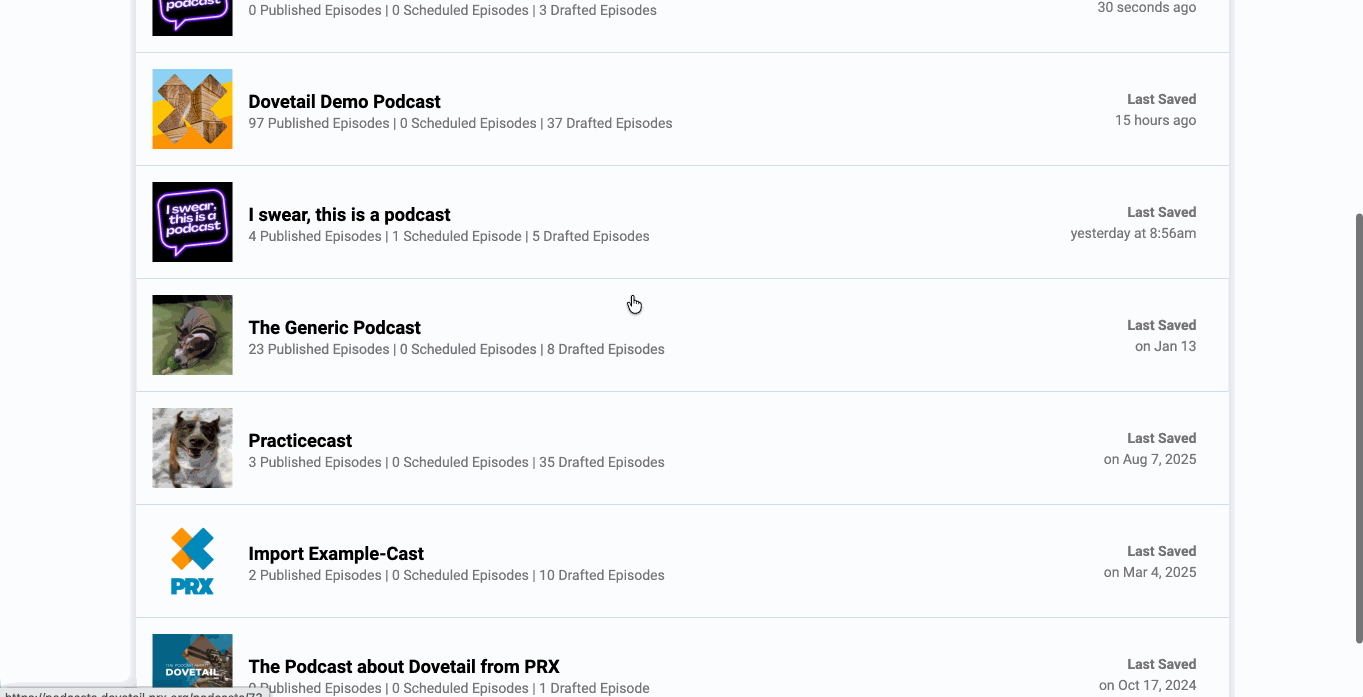Go to Import Example-Cast title link
Viewport: 1363px width, 697px height.
[336, 554]
